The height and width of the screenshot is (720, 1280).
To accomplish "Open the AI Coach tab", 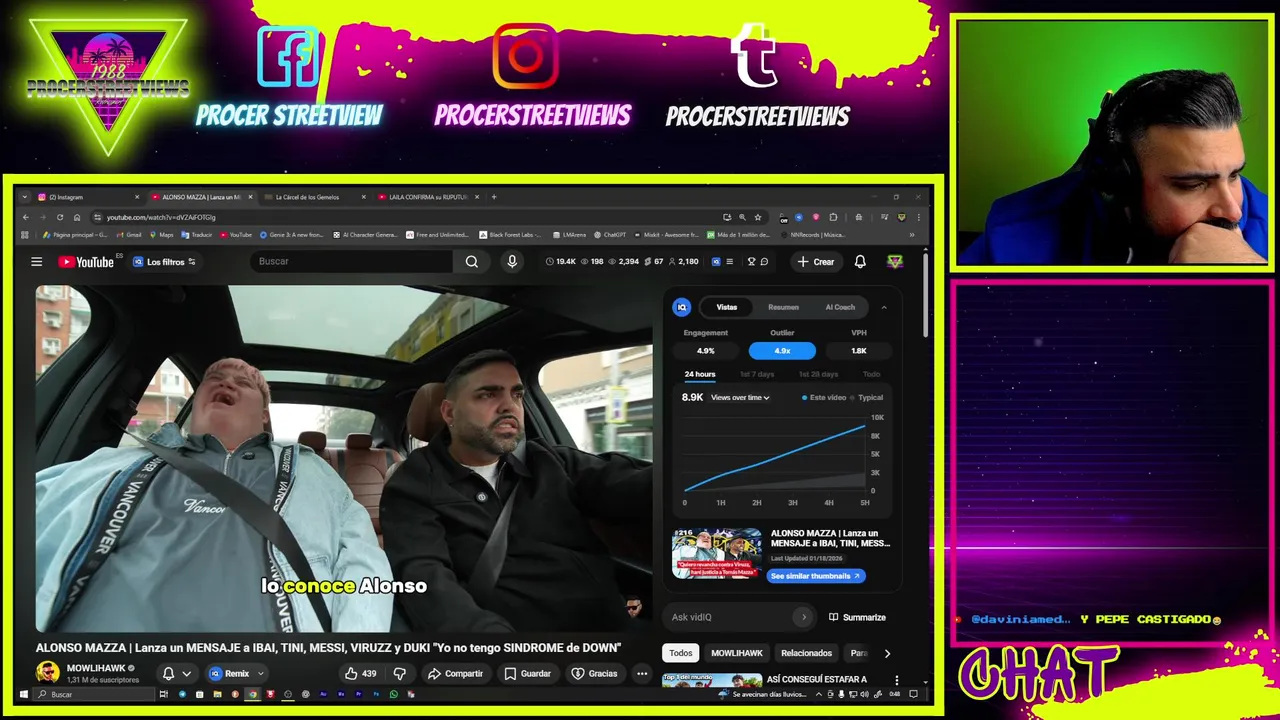I will tap(840, 307).
